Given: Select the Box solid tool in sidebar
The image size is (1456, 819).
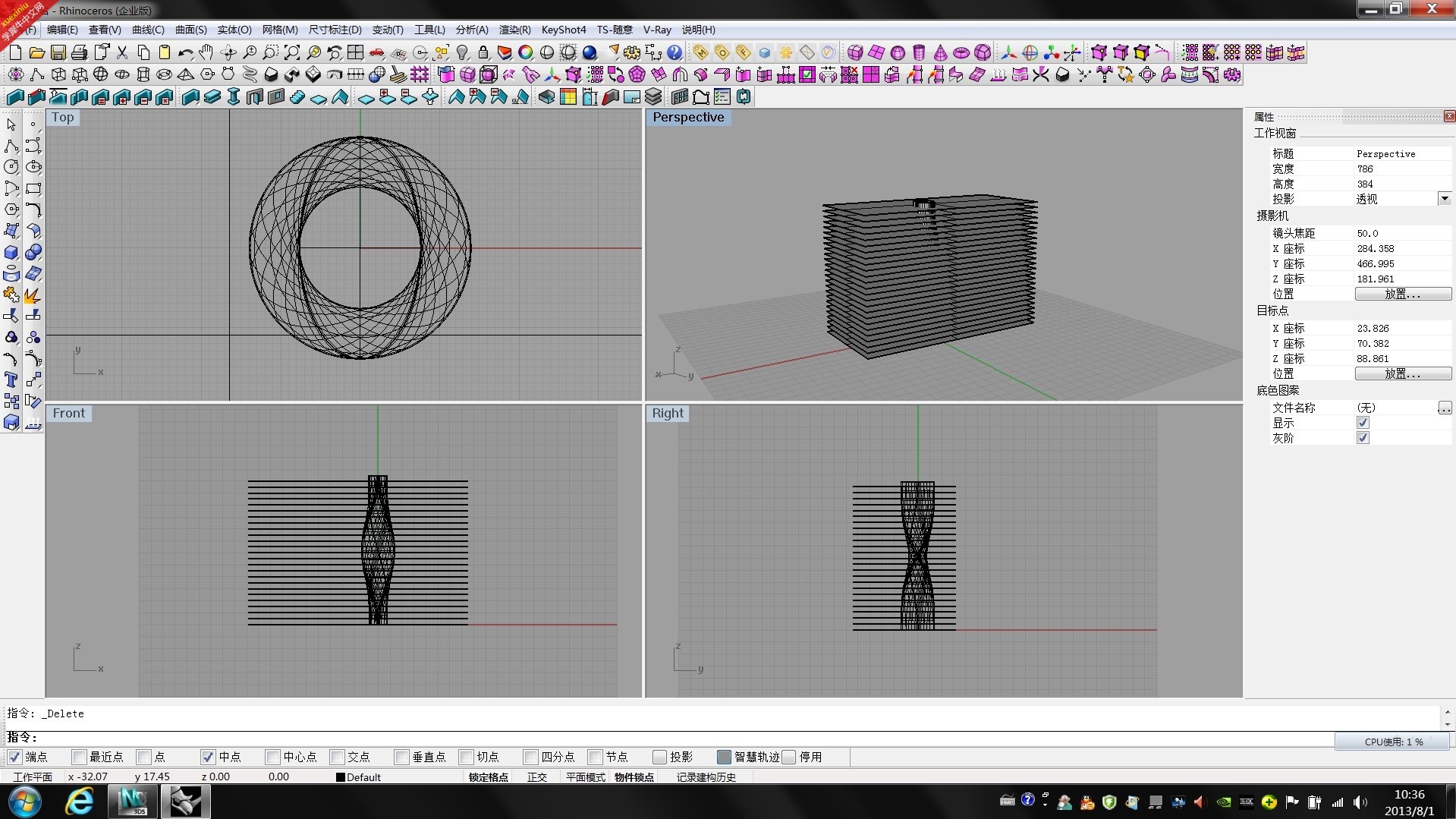Looking at the screenshot, I should pyautogui.click(x=11, y=252).
